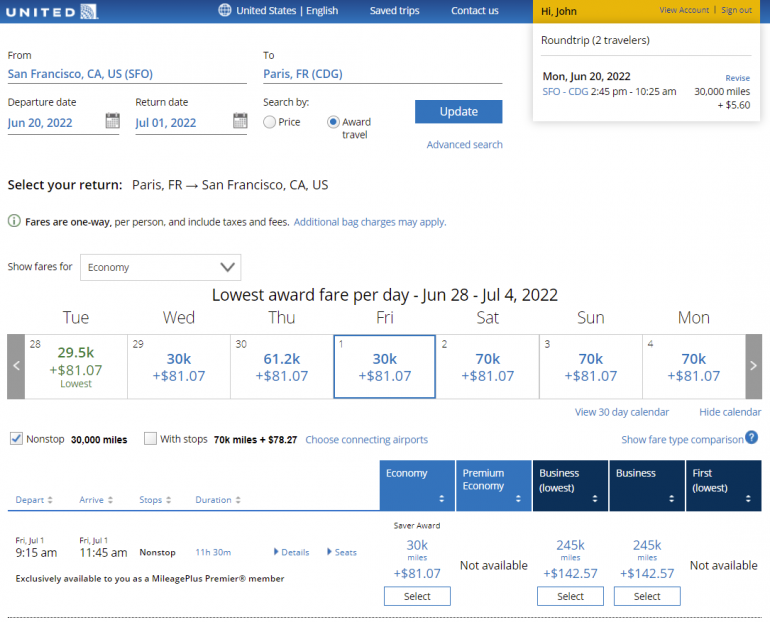This screenshot has width=770, height=622.
Task: Open the Advanced search link
Action: [464, 145]
